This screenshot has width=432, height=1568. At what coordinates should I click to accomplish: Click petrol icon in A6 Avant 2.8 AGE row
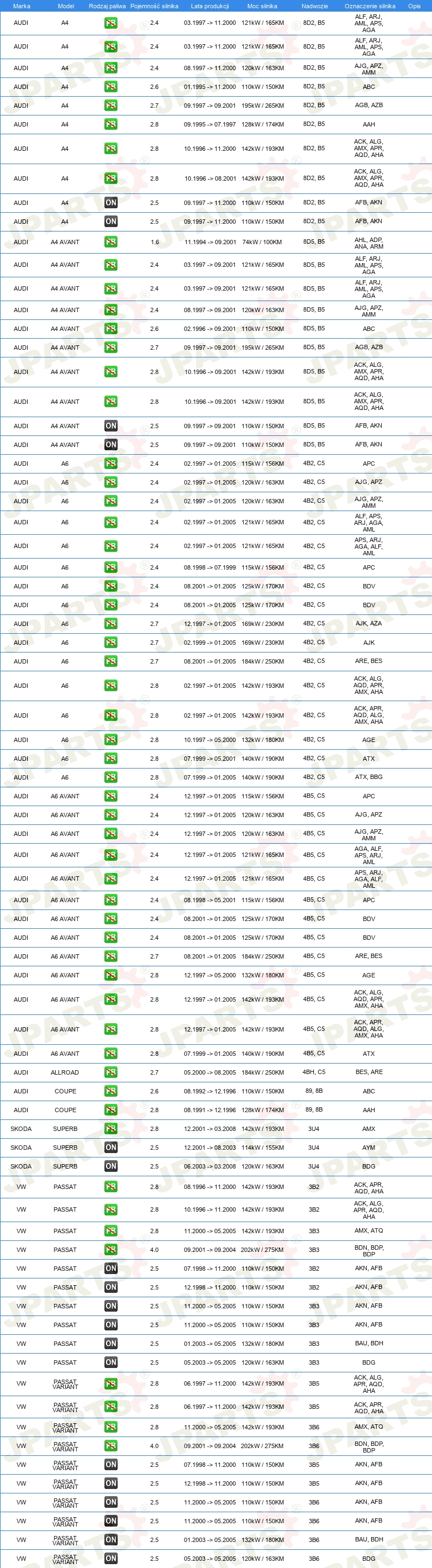[x=110, y=975]
